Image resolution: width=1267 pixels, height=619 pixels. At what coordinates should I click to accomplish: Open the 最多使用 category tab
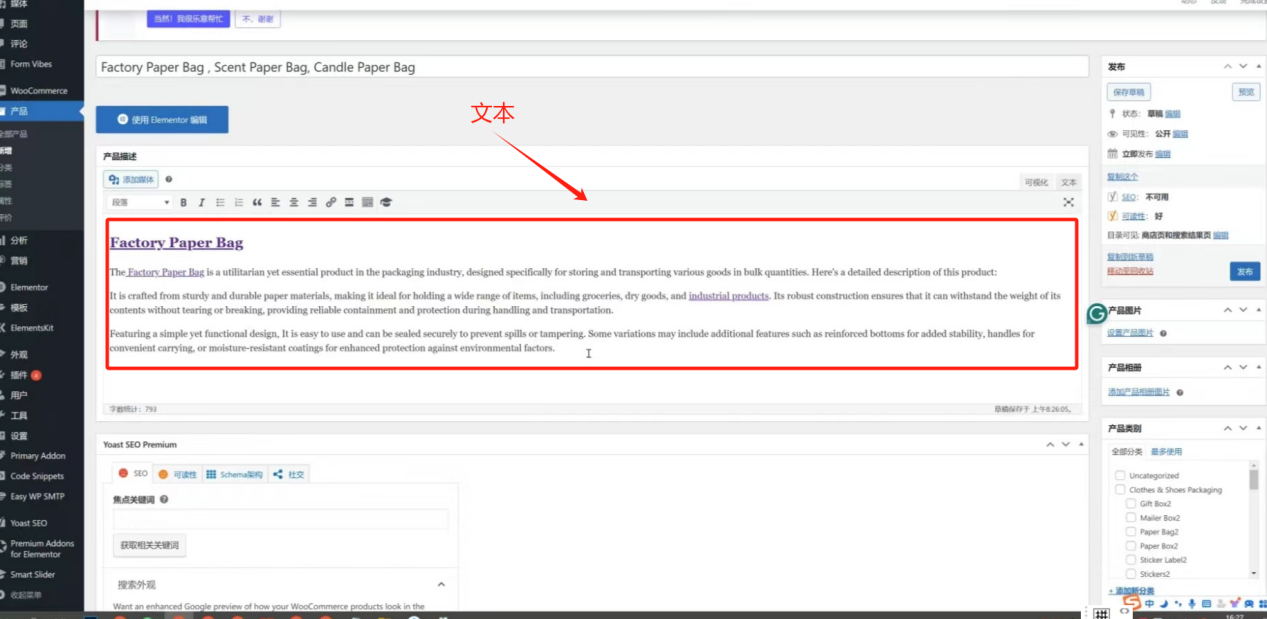(x=1166, y=452)
